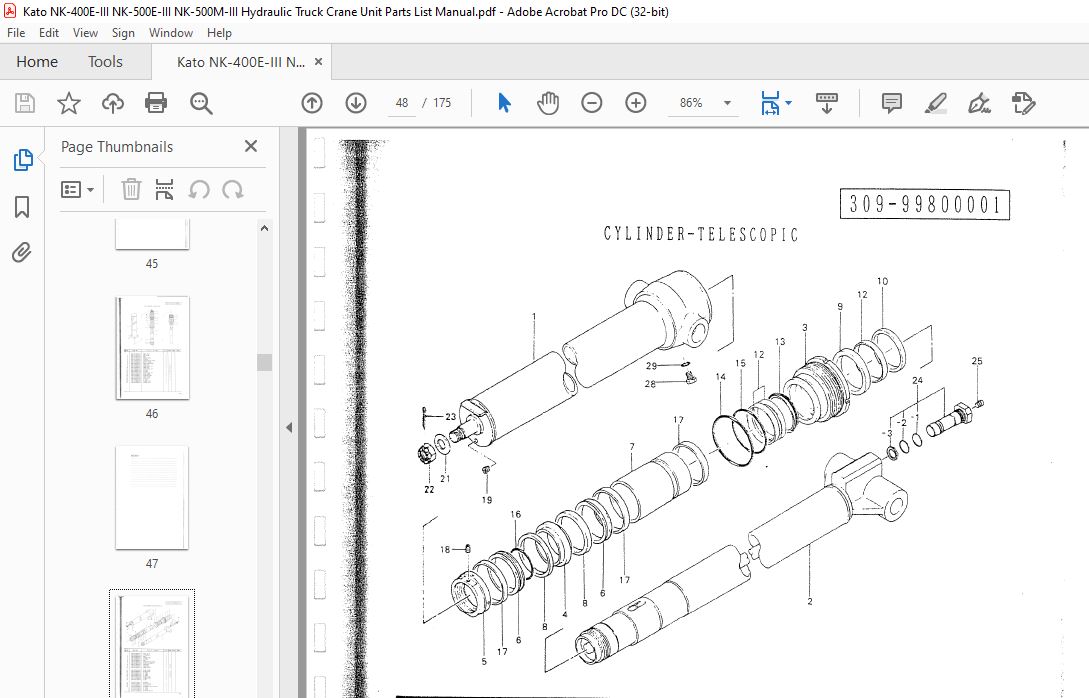This screenshot has height=698, width=1089.
Task: Click the cloud upload icon
Action: pos(113,103)
